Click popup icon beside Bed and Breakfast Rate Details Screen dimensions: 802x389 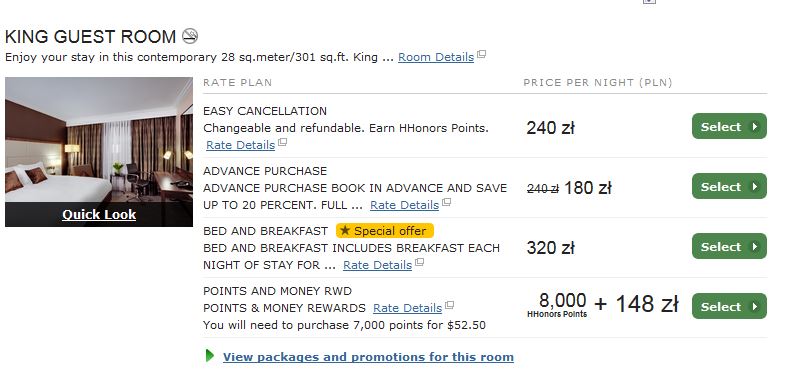point(419,262)
